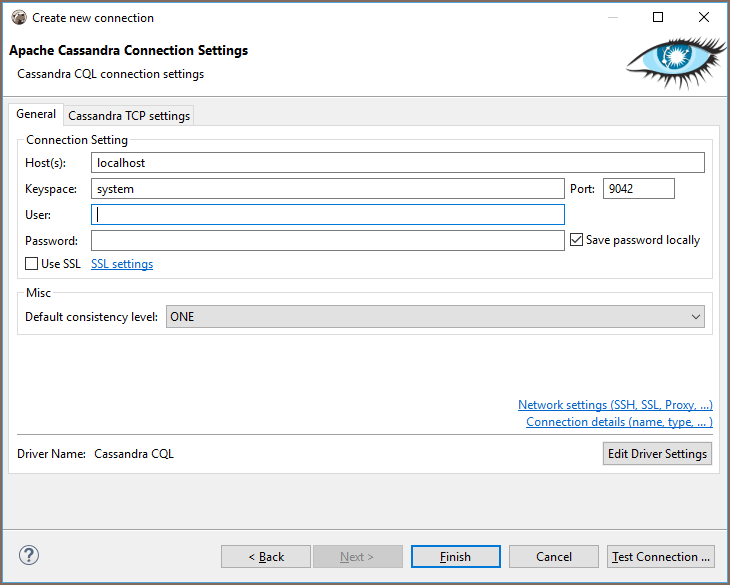This screenshot has height=585, width=730.
Task: Focus the Host(s) input field
Action: coord(397,163)
